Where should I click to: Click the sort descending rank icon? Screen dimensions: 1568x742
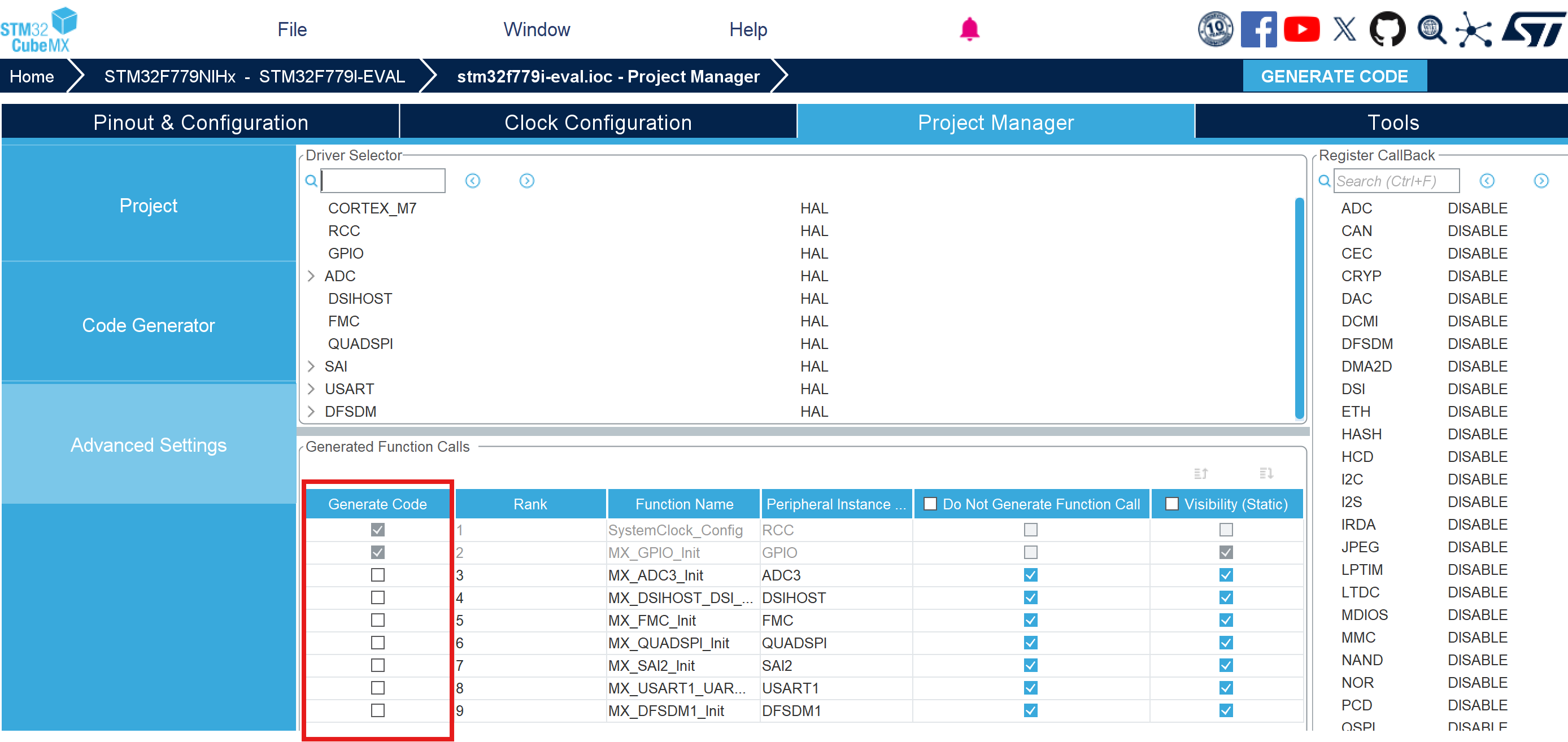pos(1266,473)
